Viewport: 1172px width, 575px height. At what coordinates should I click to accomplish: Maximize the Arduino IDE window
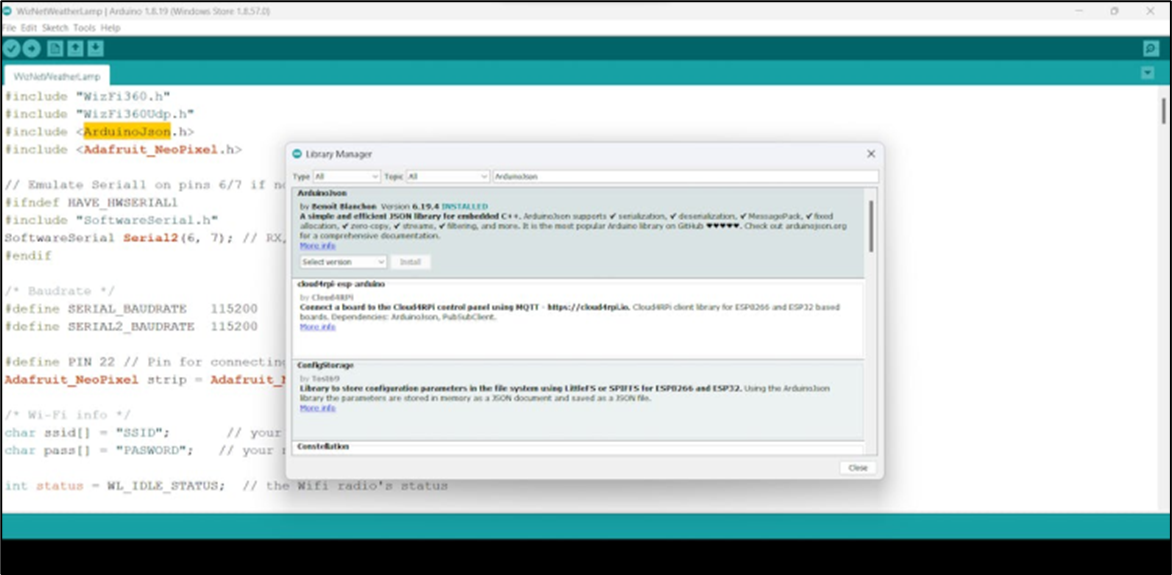coord(1114,11)
